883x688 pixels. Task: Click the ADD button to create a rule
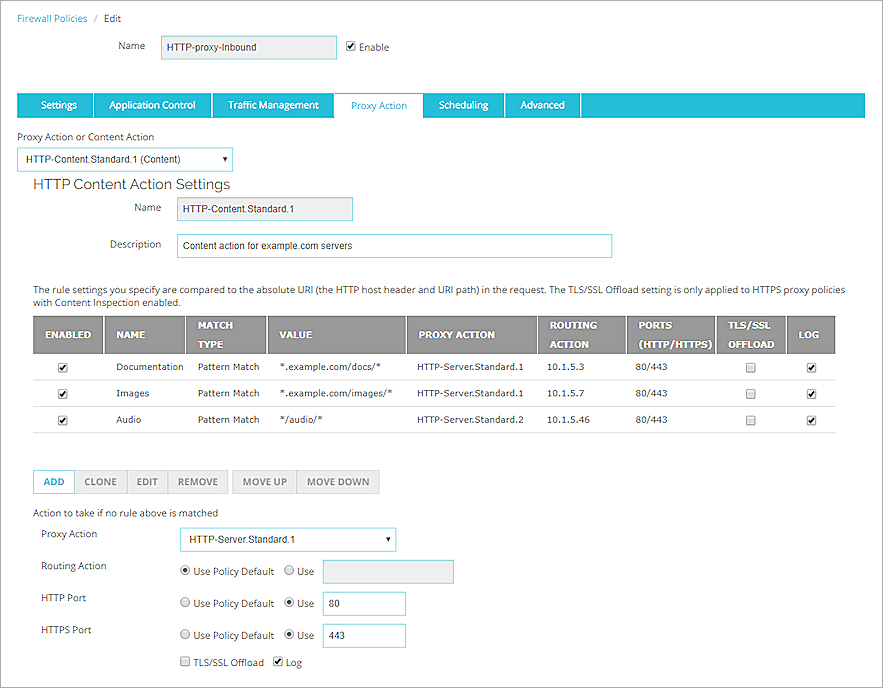[53, 481]
